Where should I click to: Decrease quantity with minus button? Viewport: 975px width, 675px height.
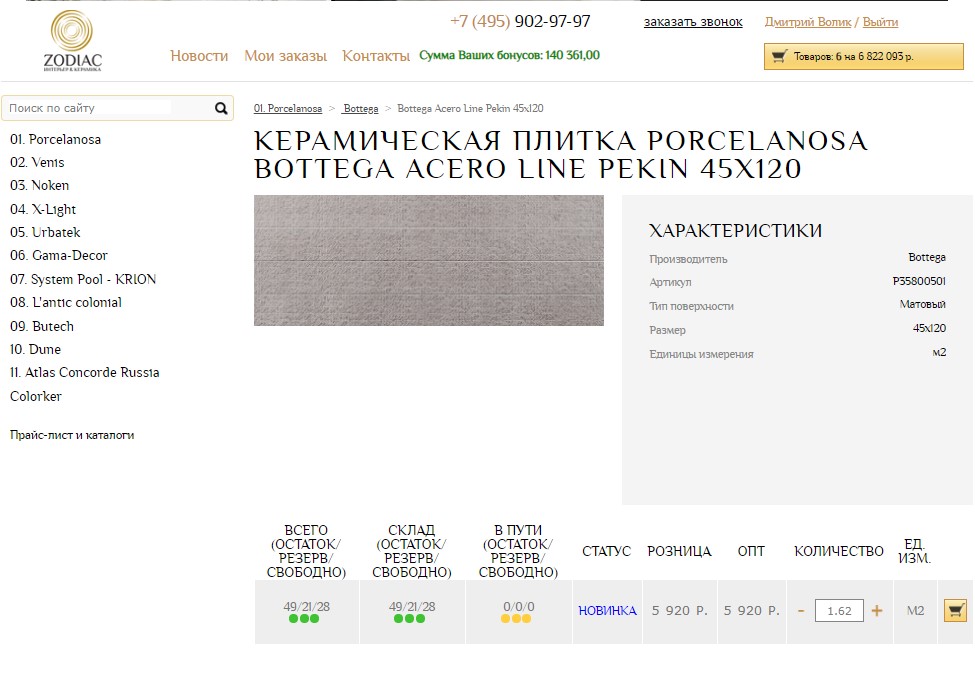[801, 611]
